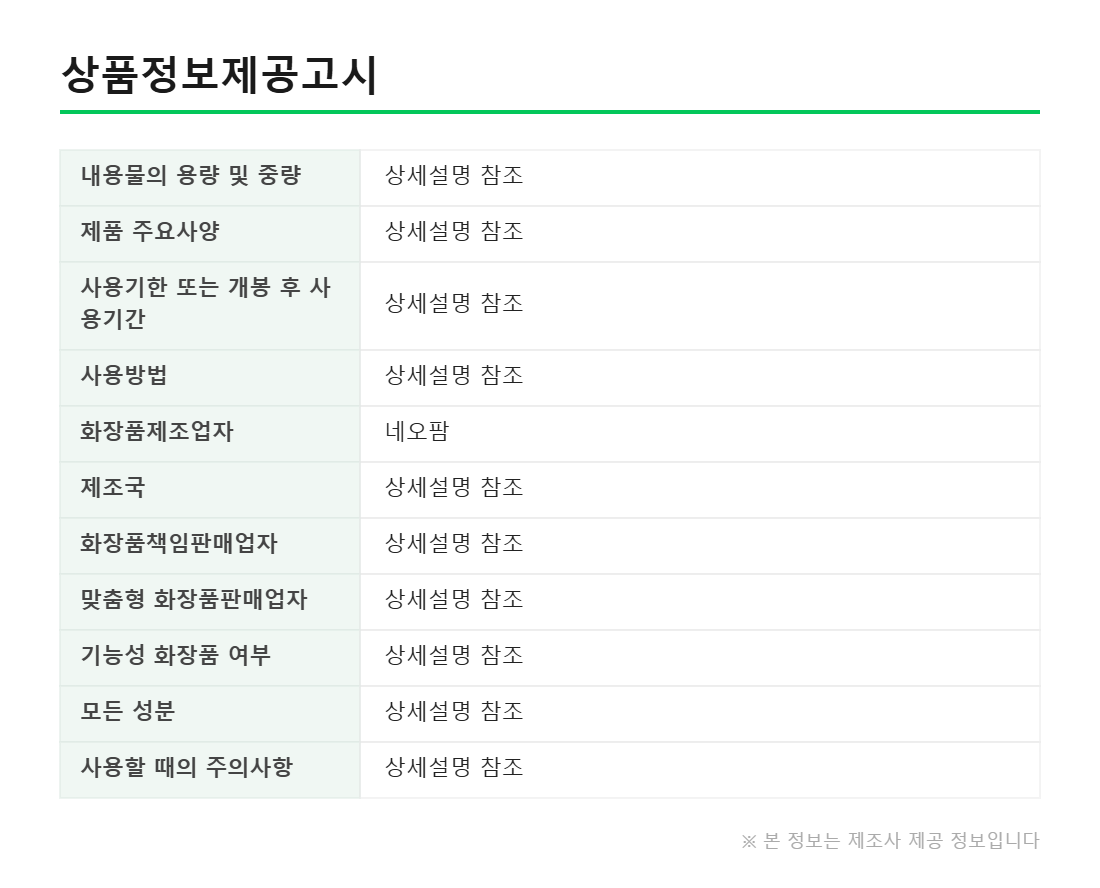Click the 상품정보제공고시 heading
The height and width of the screenshot is (888, 1100).
(220, 74)
